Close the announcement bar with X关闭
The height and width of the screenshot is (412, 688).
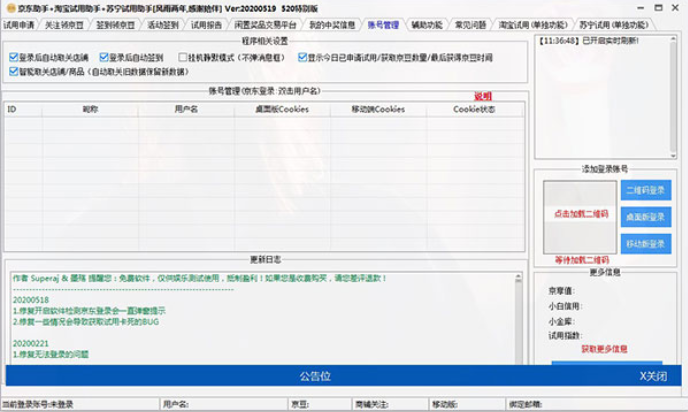[653, 376]
